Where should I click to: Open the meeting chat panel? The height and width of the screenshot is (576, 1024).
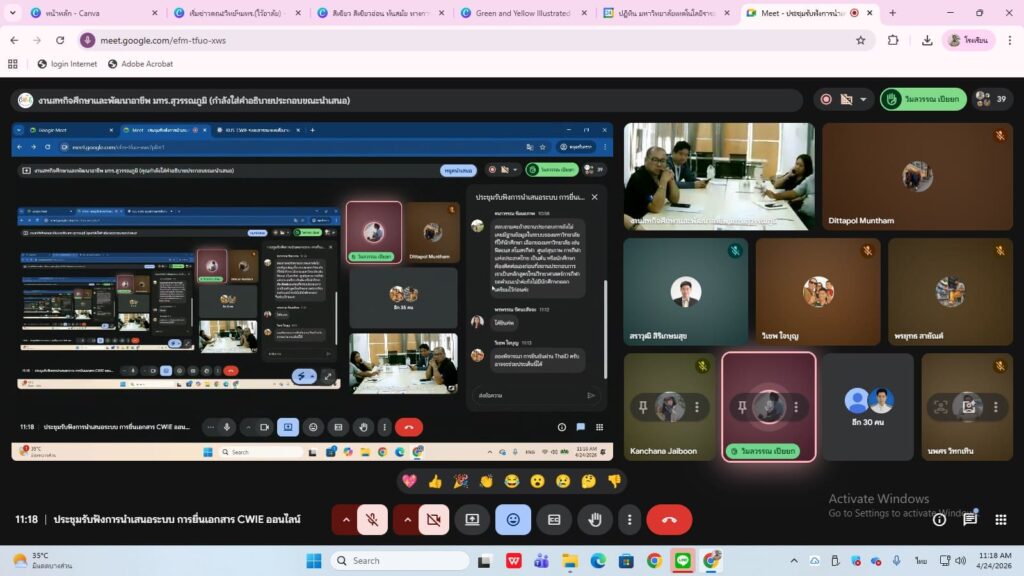(x=970, y=519)
